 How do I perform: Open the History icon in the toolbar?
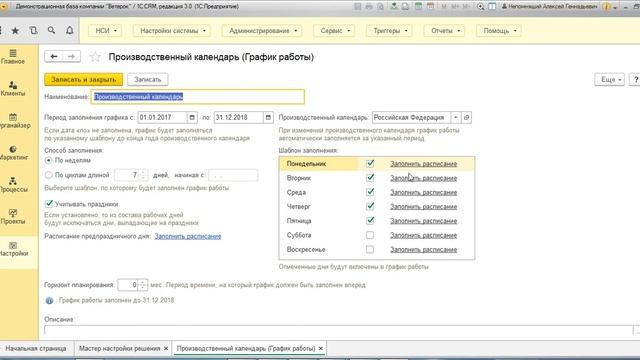tap(33, 31)
